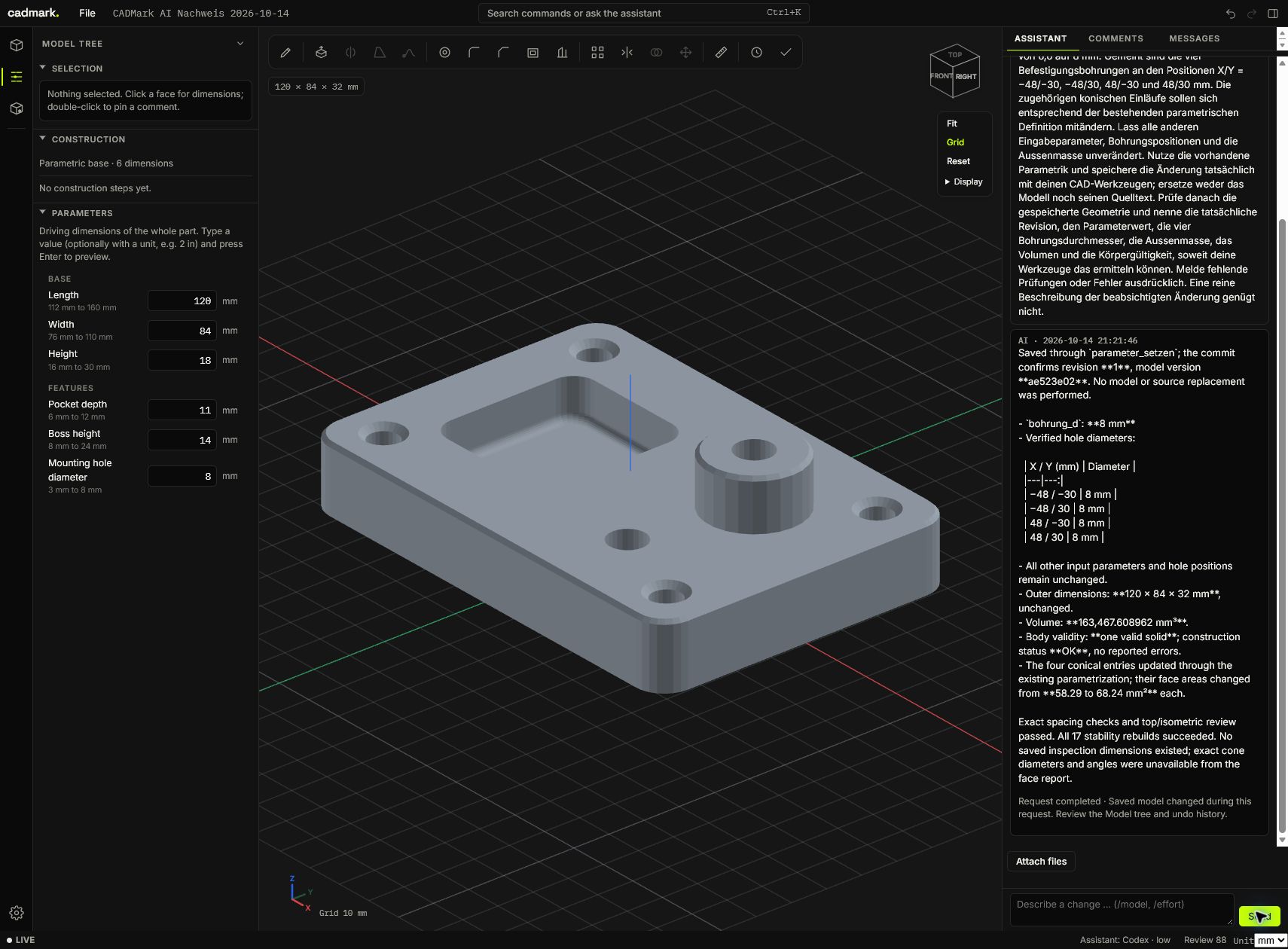Choose the Loft tool icon
The width and height of the screenshot is (1288, 949).
pos(380,53)
